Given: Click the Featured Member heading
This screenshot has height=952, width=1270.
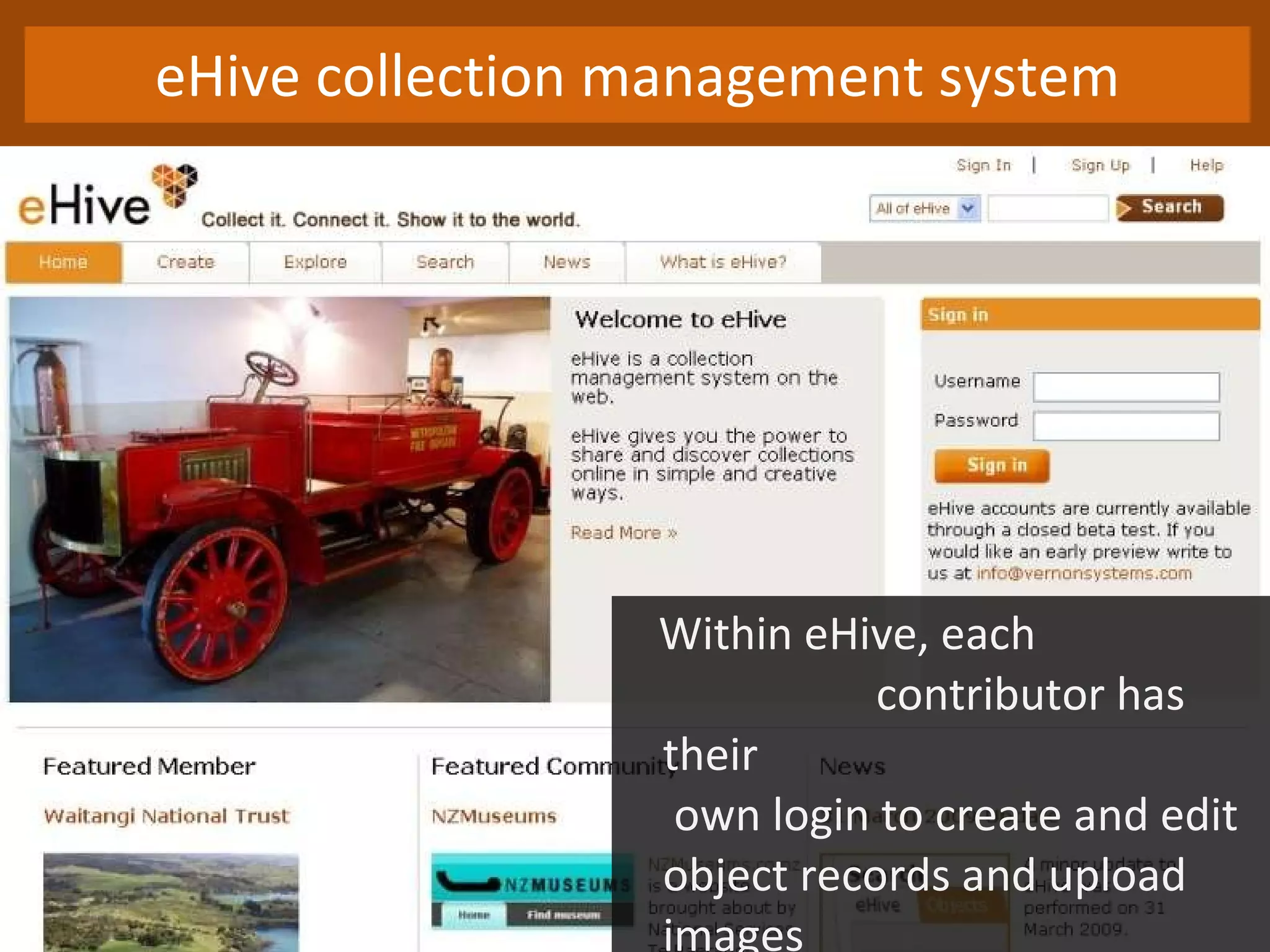Looking at the screenshot, I should click(x=149, y=767).
